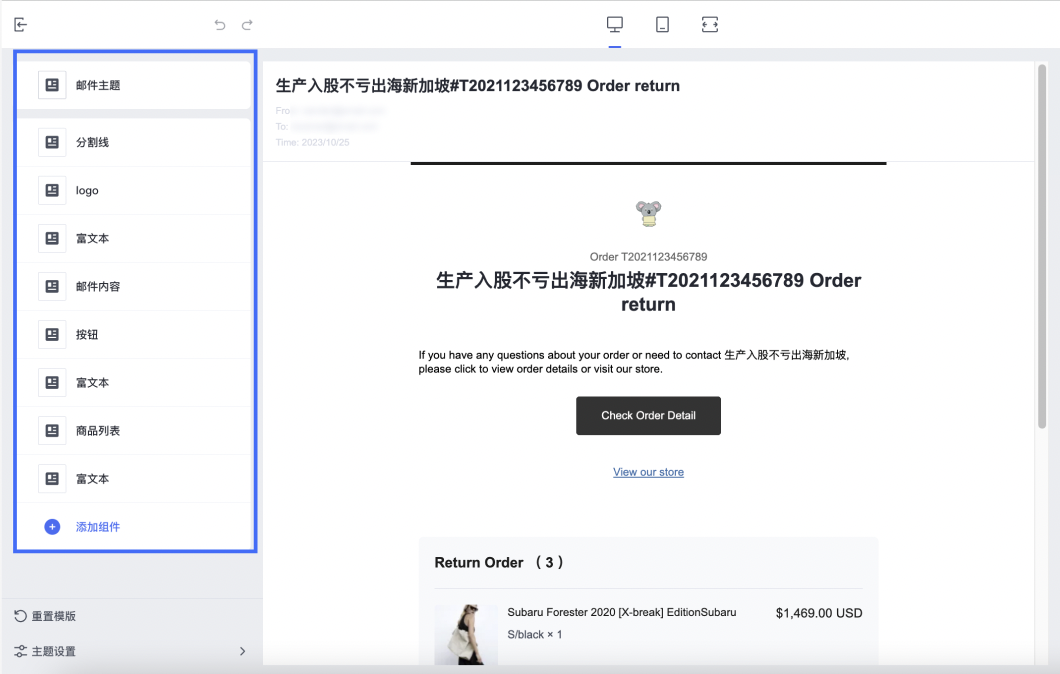Click the Subaru Forester 2020 product name
The height and width of the screenshot is (674, 1060).
point(622,612)
